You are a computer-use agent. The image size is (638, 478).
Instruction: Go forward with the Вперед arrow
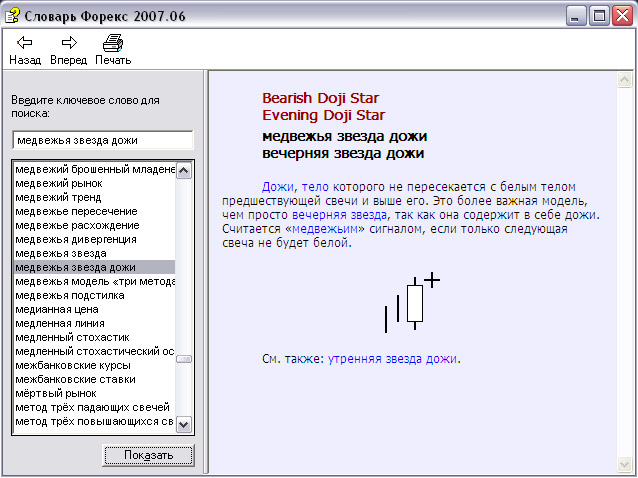[68, 50]
